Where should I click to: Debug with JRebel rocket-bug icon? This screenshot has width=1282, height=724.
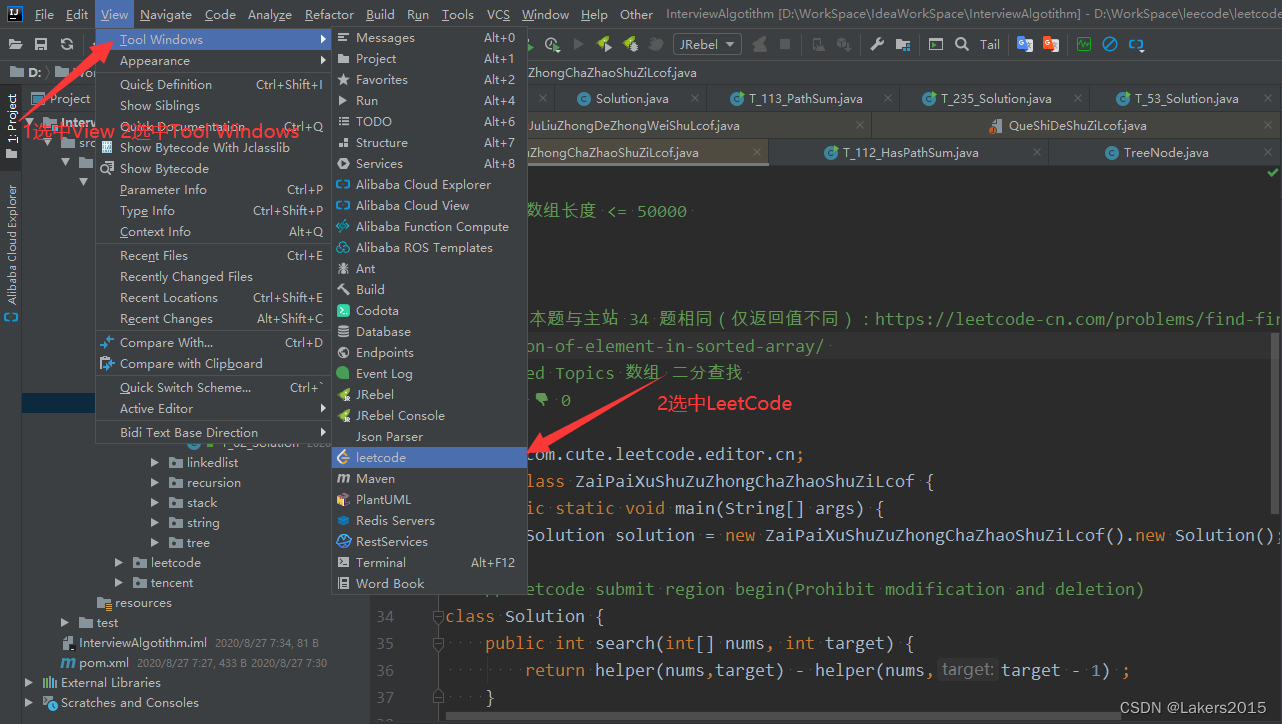[x=630, y=44]
